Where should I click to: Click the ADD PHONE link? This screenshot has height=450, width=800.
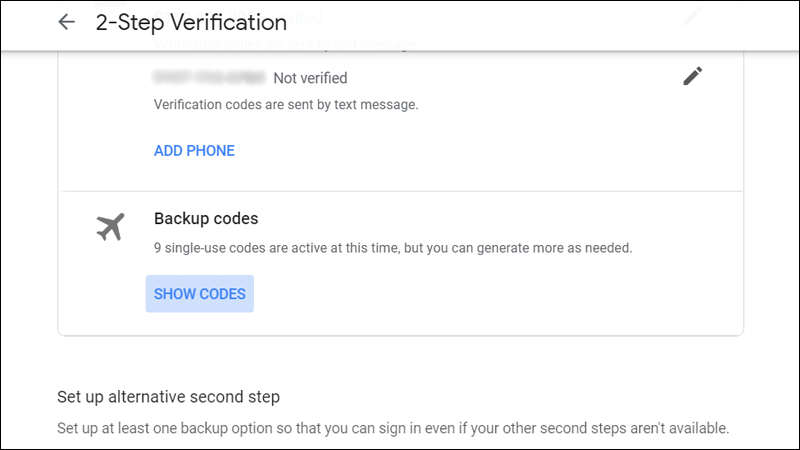[x=194, y=151]
